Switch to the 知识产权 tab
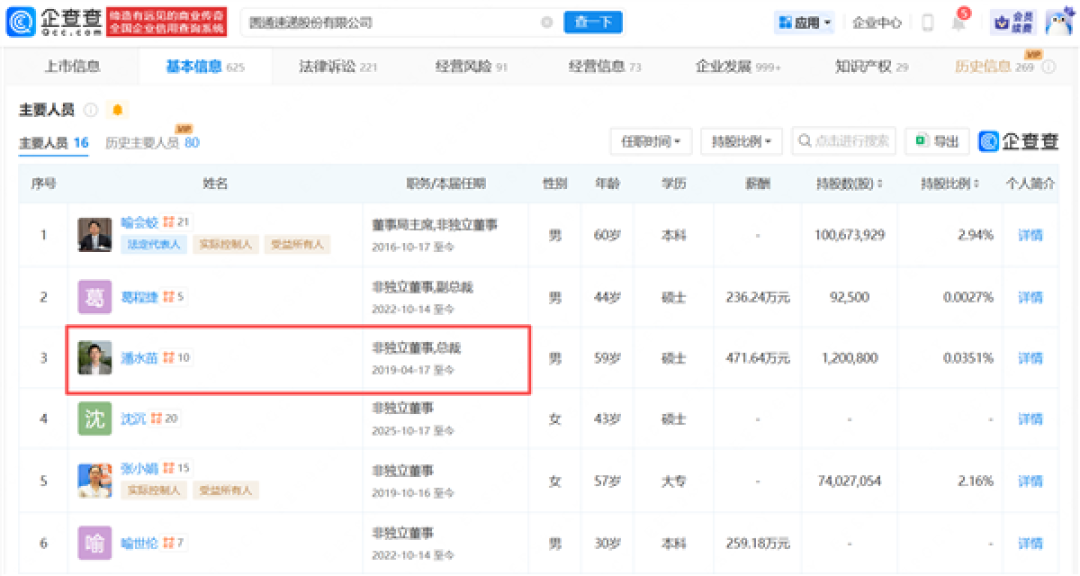 pos(871,67)
